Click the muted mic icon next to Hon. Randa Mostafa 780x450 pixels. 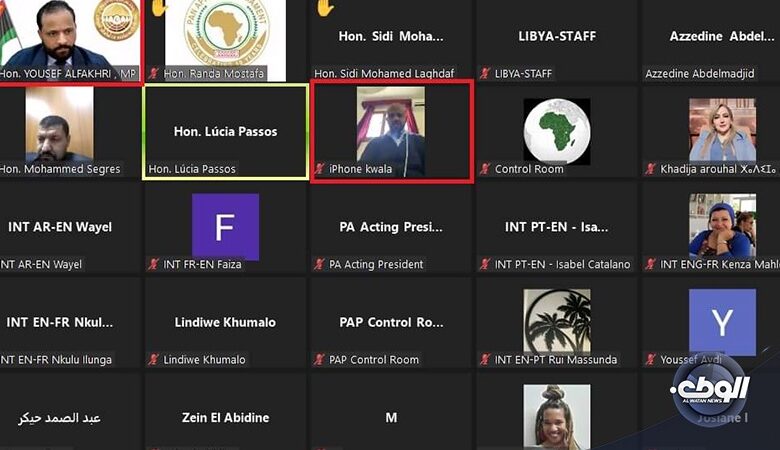[154, 74]
